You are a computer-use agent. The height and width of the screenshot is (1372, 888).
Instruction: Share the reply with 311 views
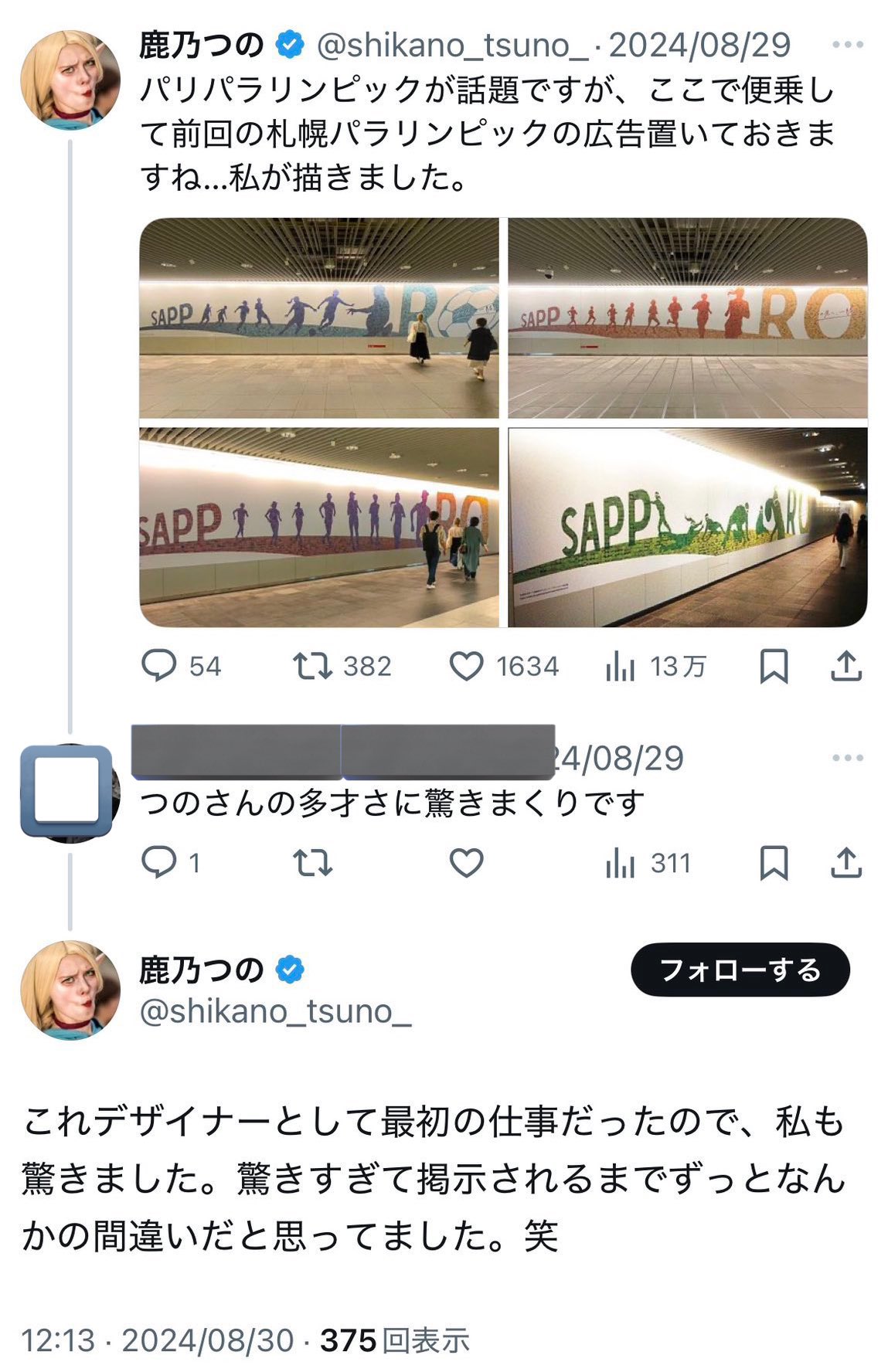846,862
